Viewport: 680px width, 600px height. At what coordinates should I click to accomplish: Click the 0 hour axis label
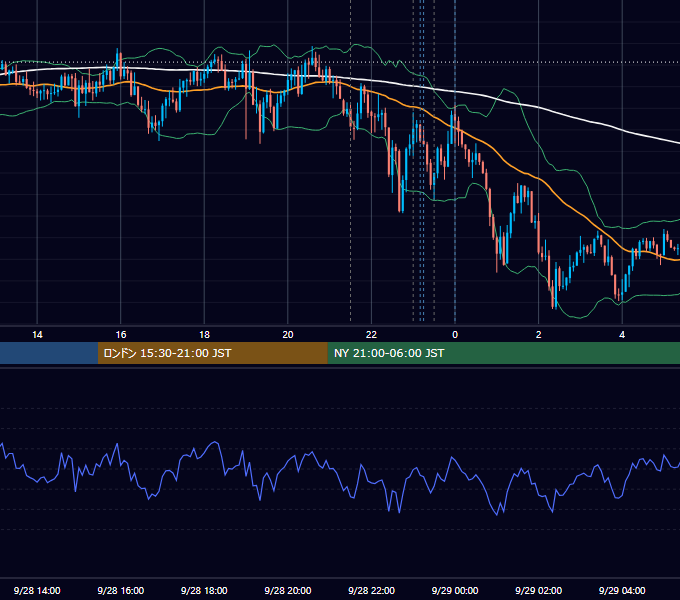(455, 335)
